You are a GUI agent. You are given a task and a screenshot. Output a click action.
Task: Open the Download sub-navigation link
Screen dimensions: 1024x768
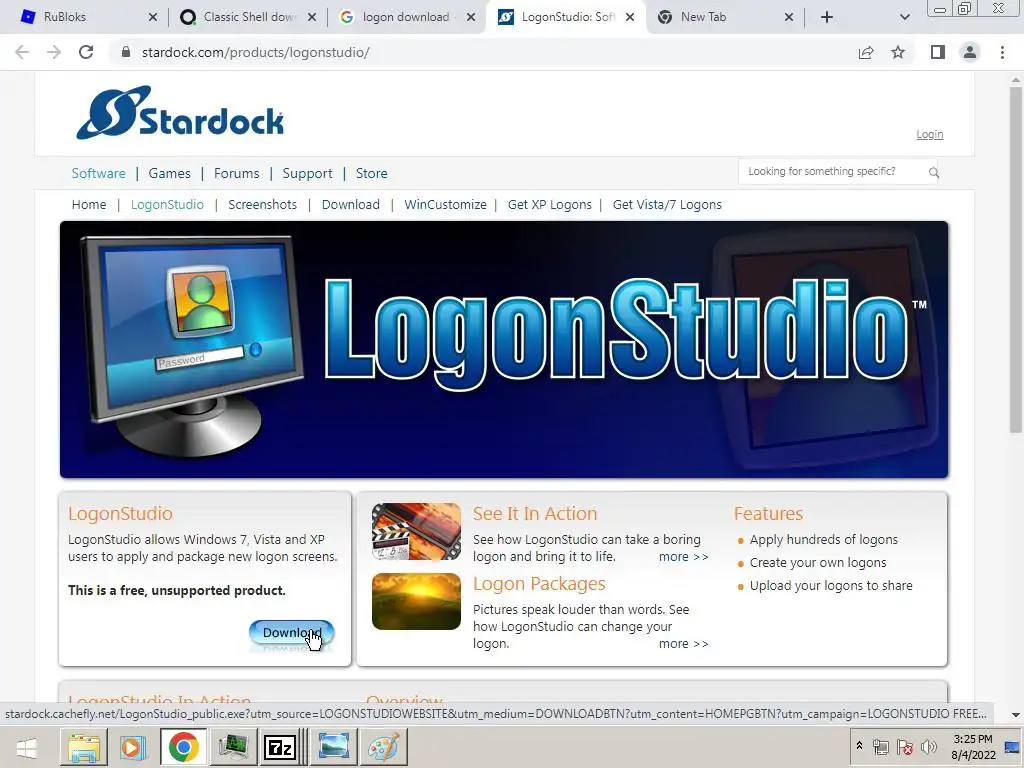pyautogui.click(x=351, y=204)
